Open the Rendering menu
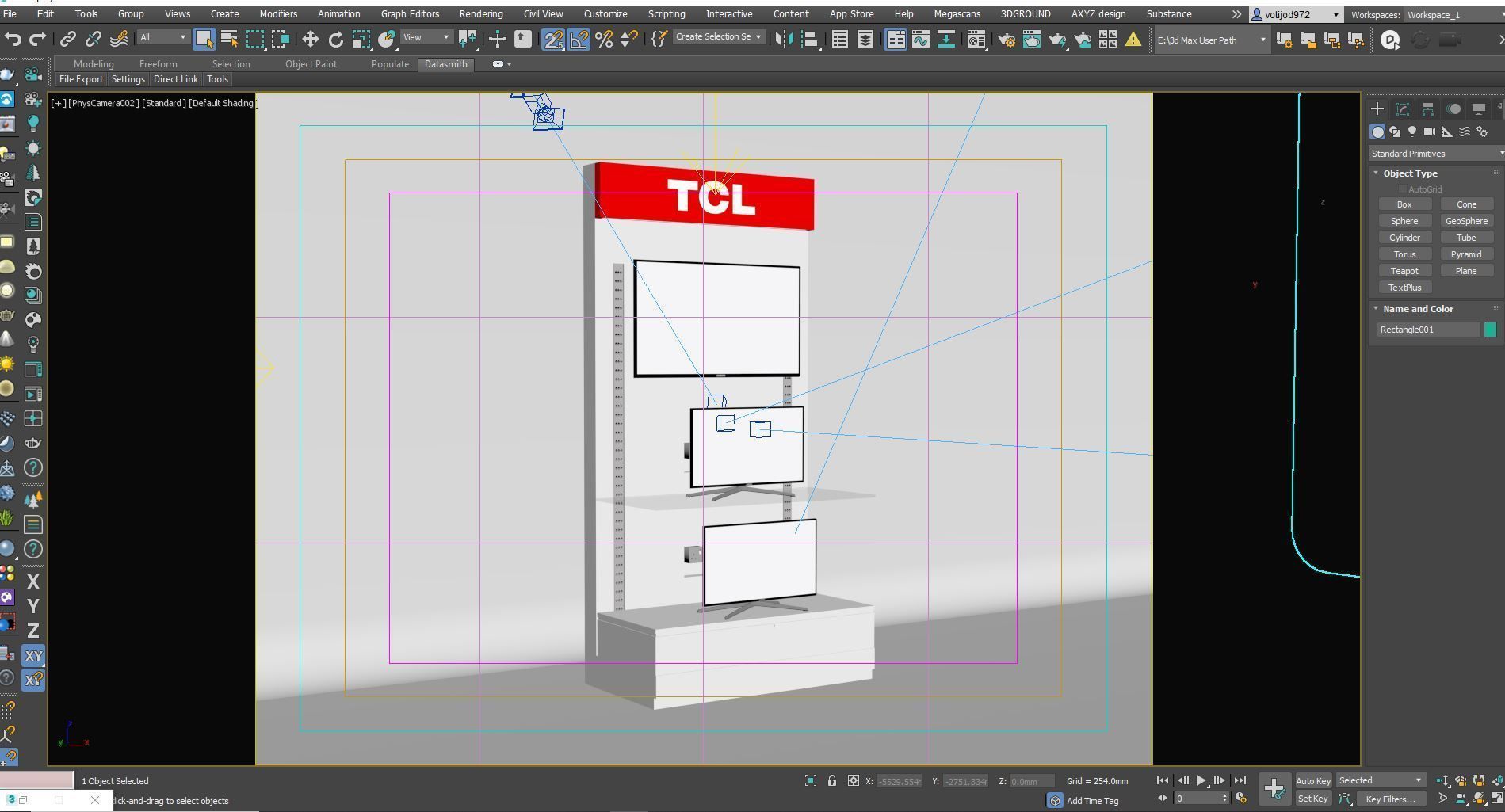This screenshot has height=812, width=1505. [x=481, y=14]
